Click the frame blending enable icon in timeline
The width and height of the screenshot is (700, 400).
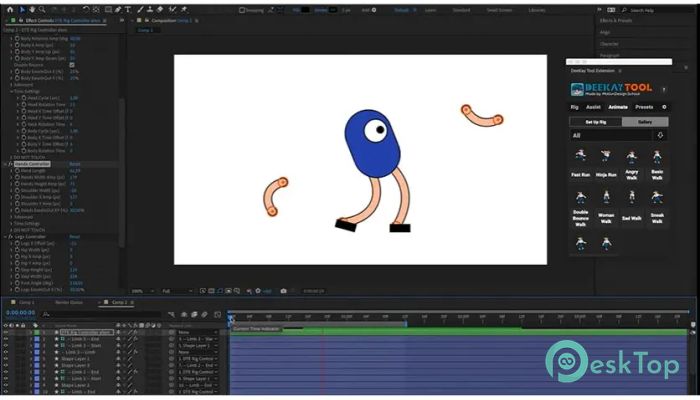point(194,315)
